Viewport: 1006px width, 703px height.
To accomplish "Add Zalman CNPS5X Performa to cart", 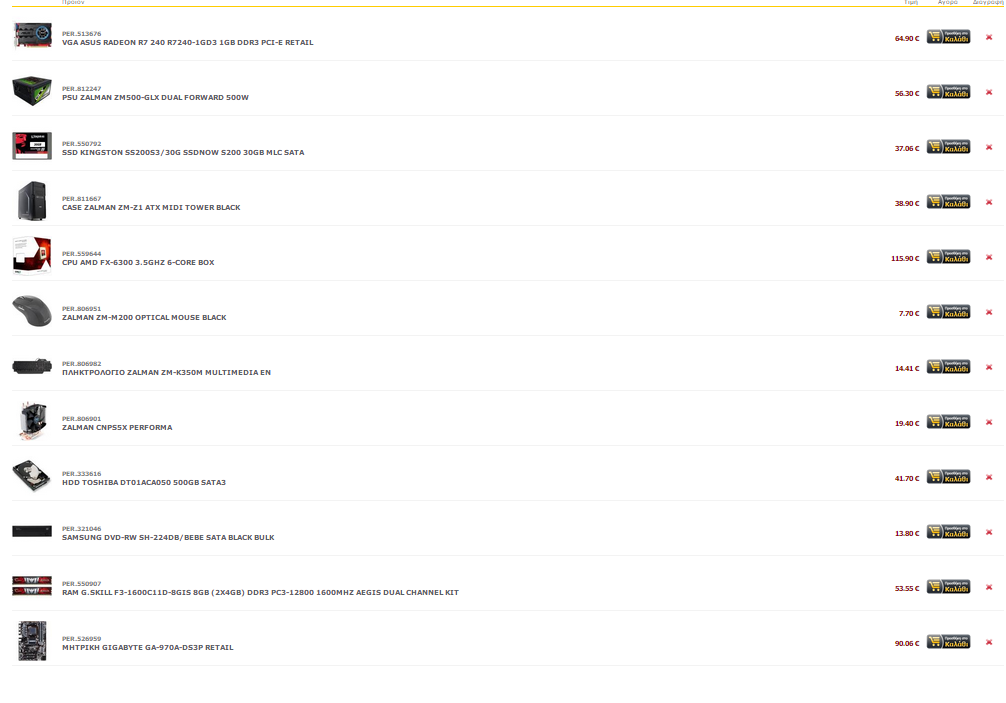I will 948,422.
